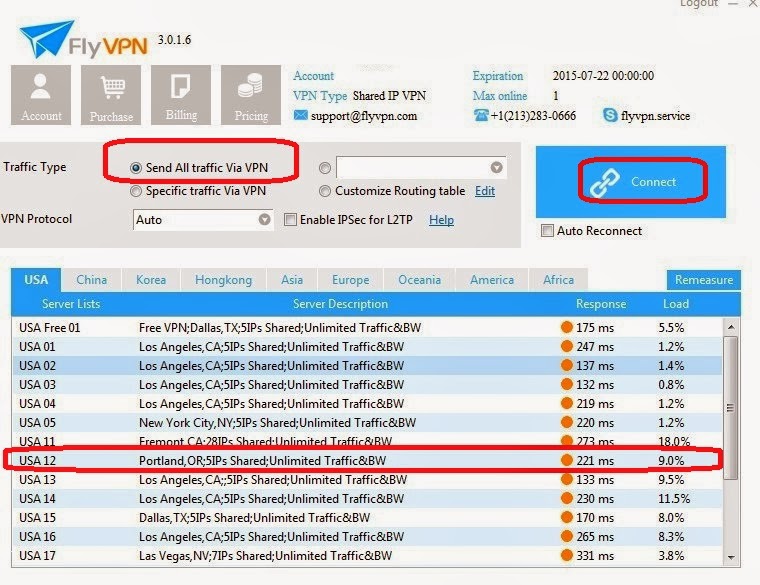Select USA 17 Las Vegas server
760x585 pixels.
367,555
